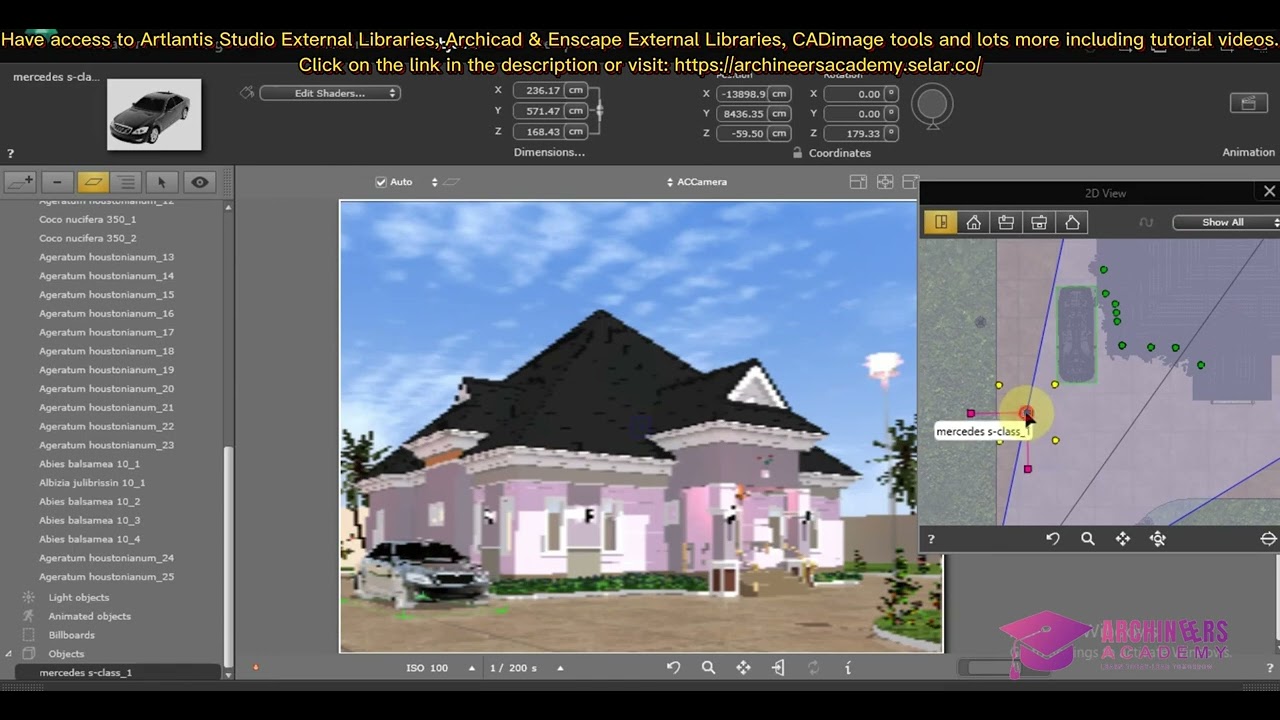Edit the Z dimension field 168.43
The width and height of the screenshot is (1280, 720).
point(549,131)
